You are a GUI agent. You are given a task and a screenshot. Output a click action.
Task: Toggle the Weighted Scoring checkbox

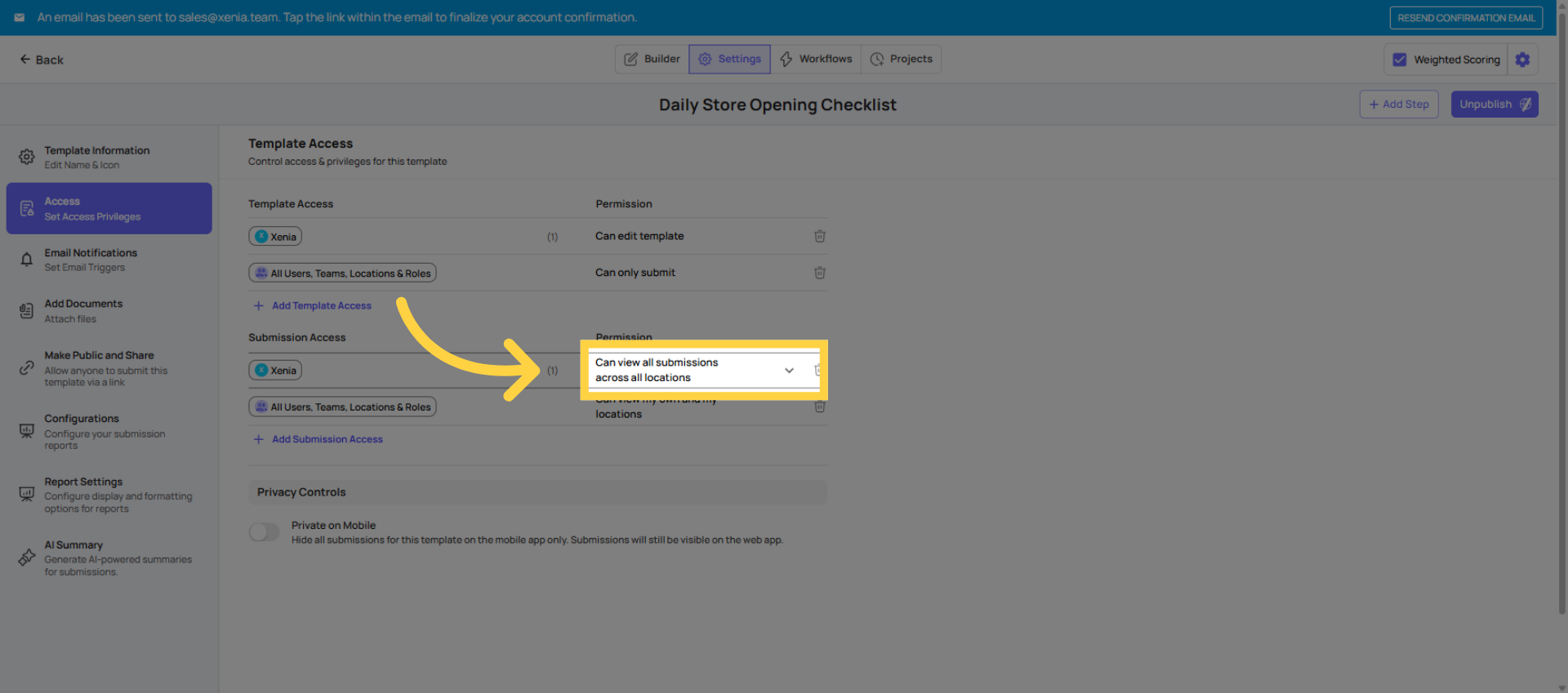1400,60
